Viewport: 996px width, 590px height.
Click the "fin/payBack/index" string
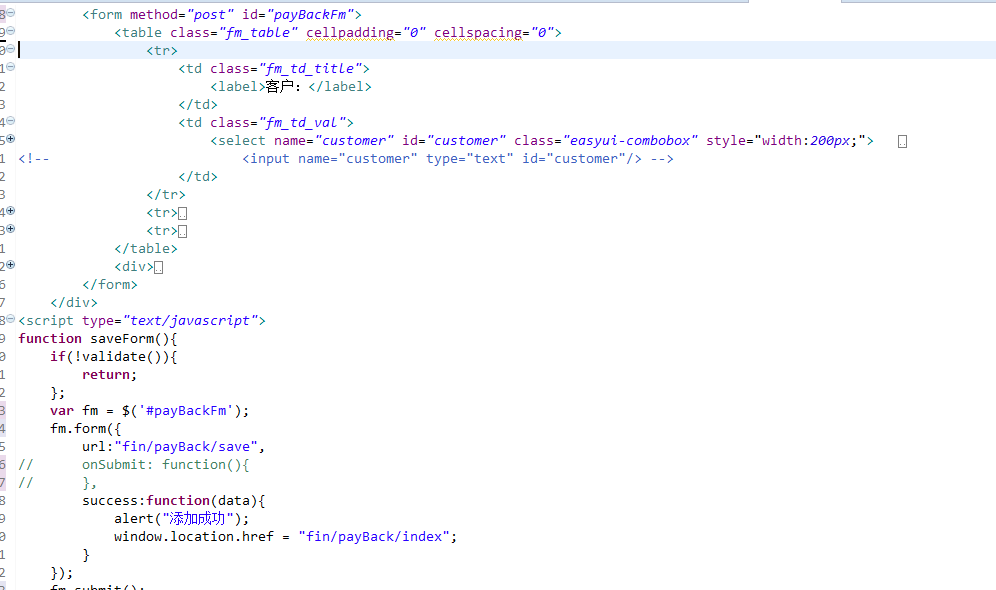pos(374,537)
